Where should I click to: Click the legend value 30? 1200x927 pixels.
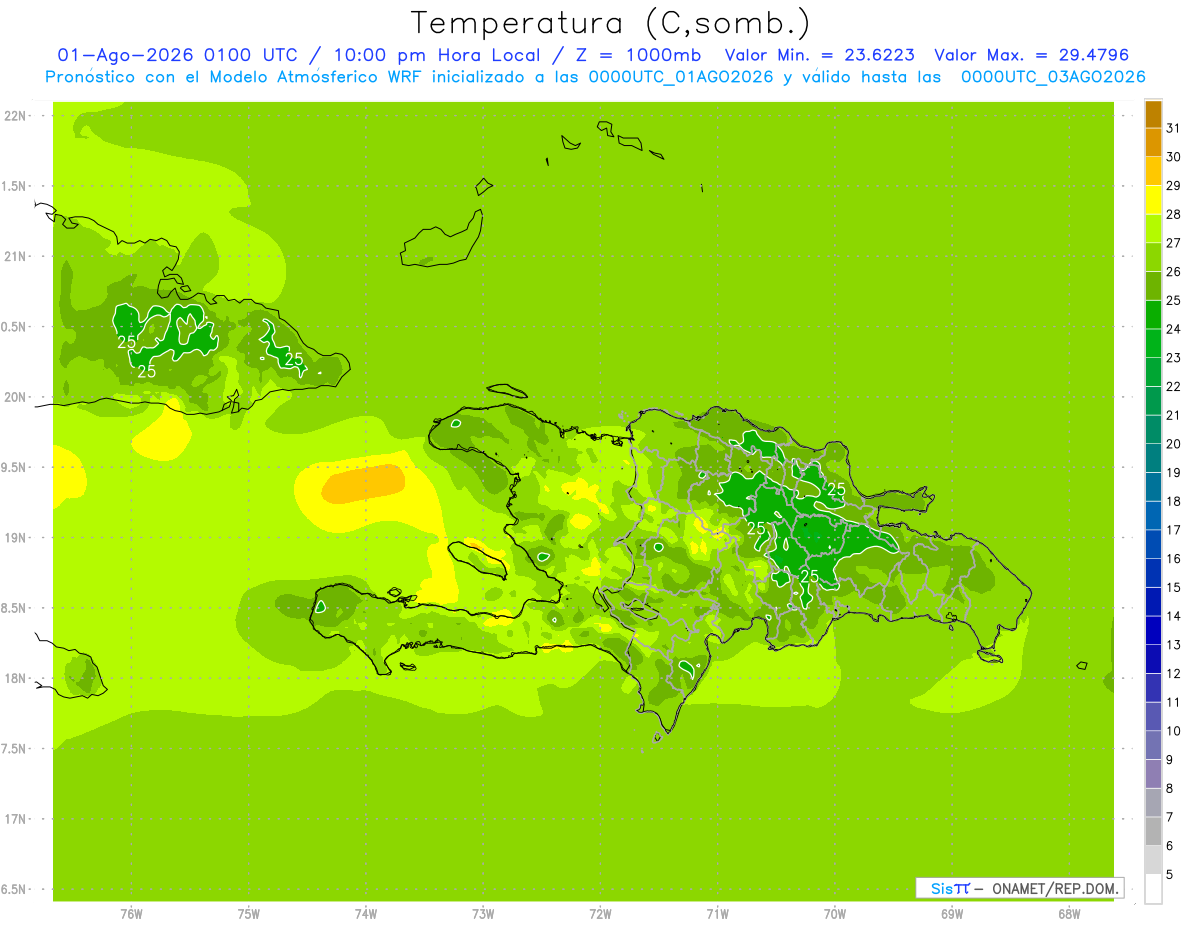1173,157
